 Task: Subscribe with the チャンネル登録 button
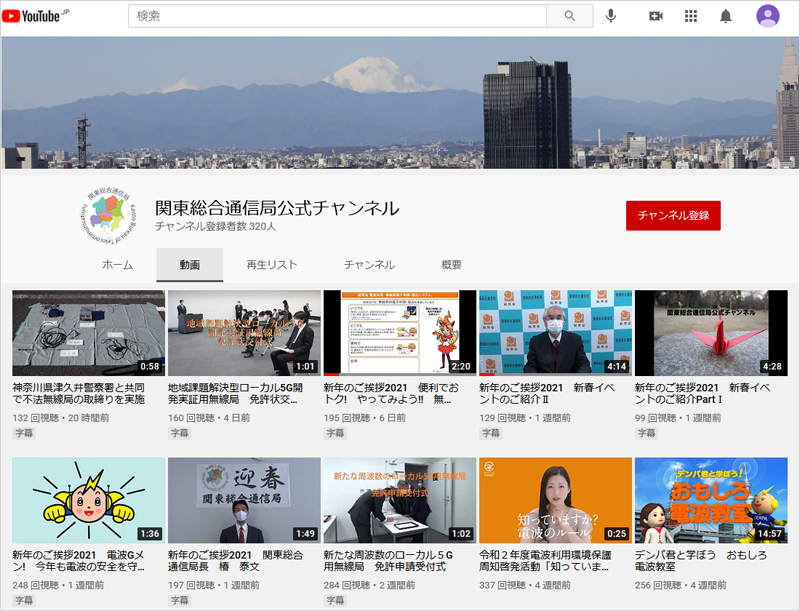pyautogui.click(x=673, y=215)
